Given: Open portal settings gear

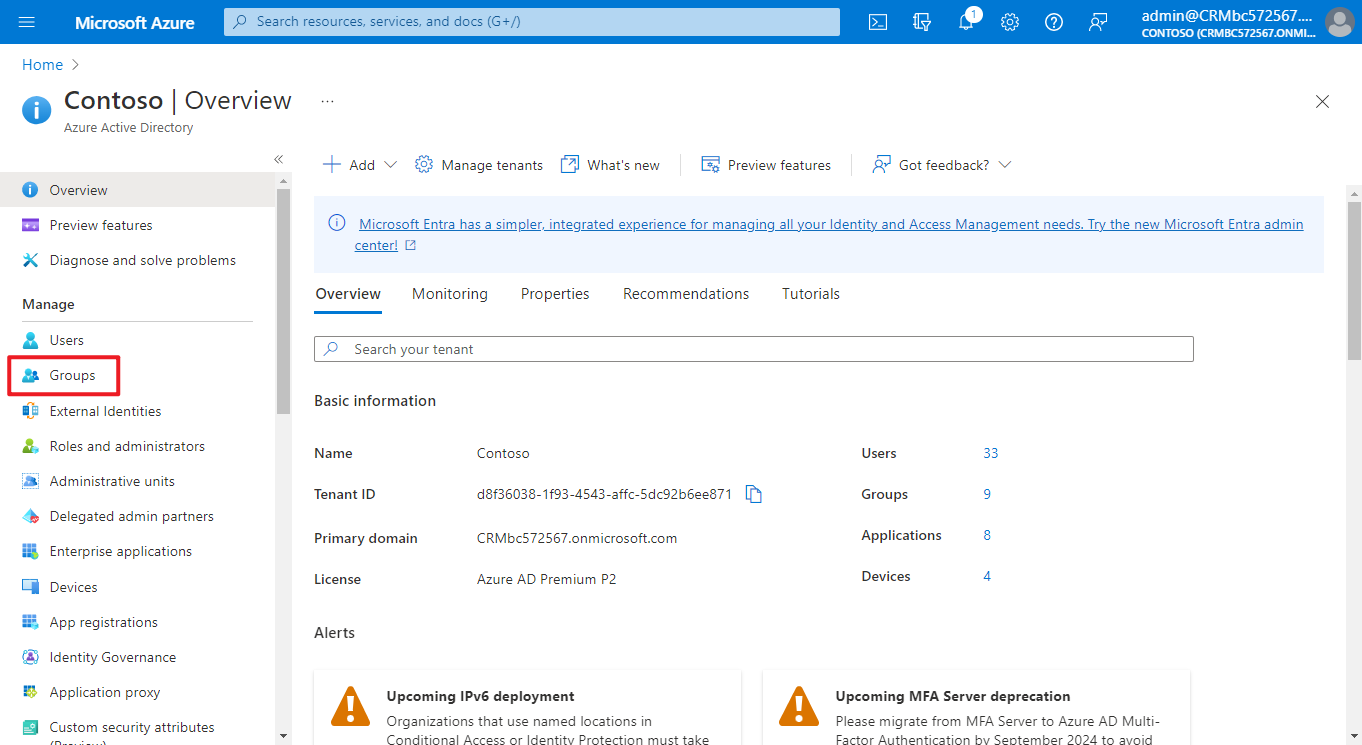Looking at the screenshot, I should (1009, 21).
